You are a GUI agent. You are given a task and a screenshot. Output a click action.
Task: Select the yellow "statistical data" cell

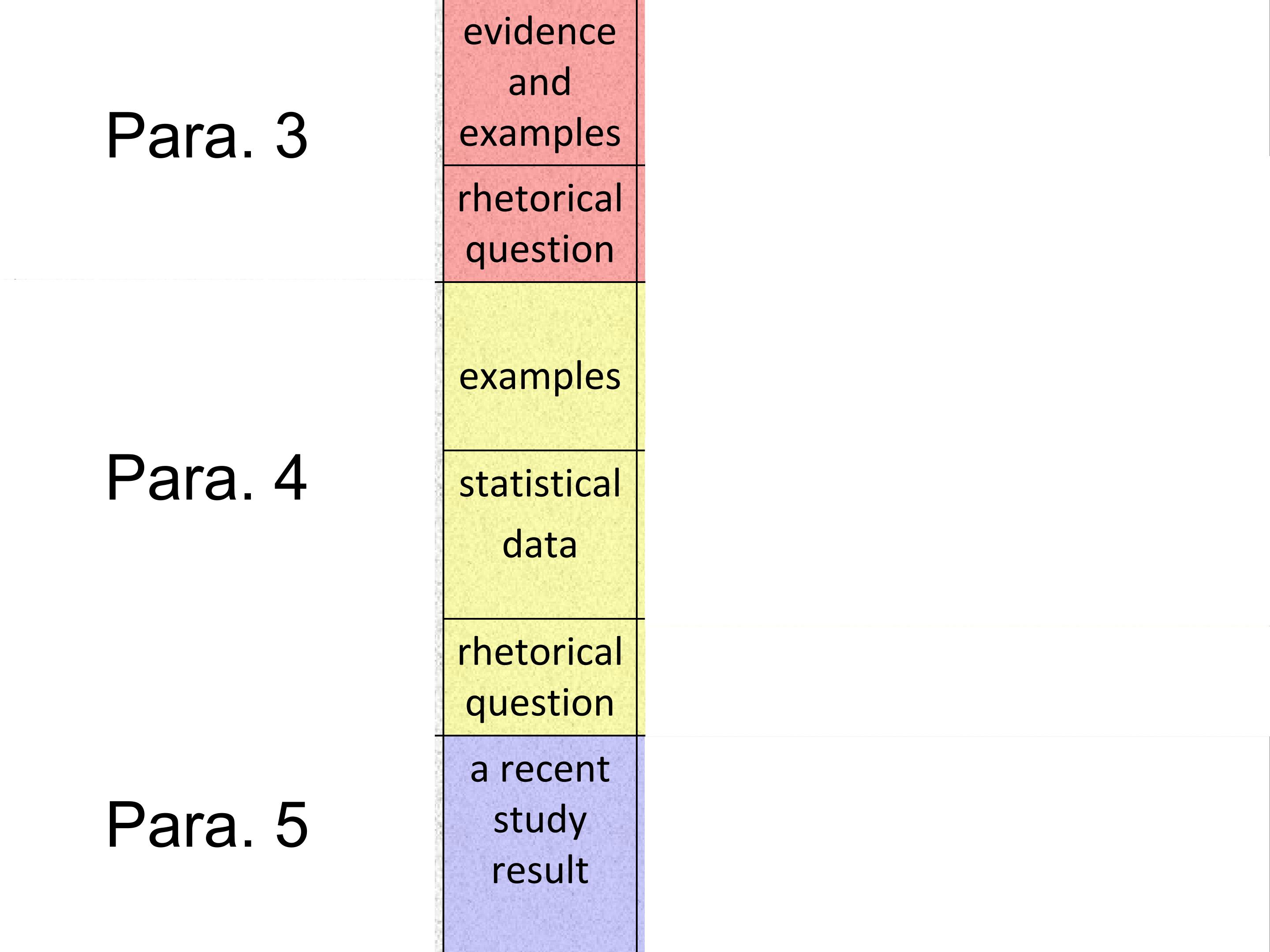(540, 534)
